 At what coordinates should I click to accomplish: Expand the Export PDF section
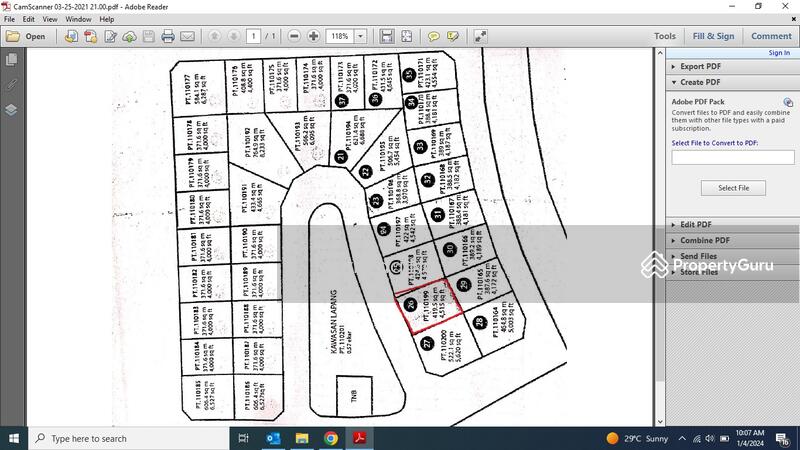[708, 66]
